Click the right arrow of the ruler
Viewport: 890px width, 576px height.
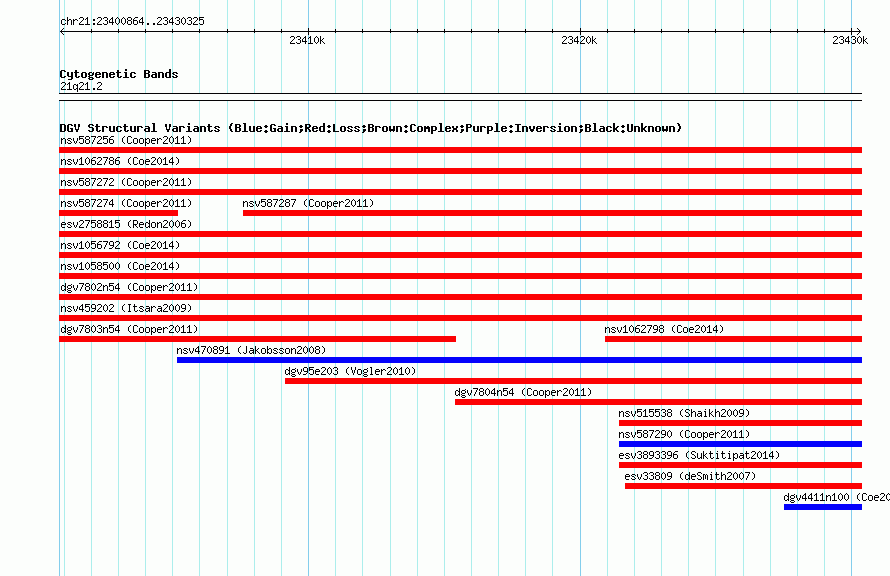pyautogui.click(x=859, y=32)
